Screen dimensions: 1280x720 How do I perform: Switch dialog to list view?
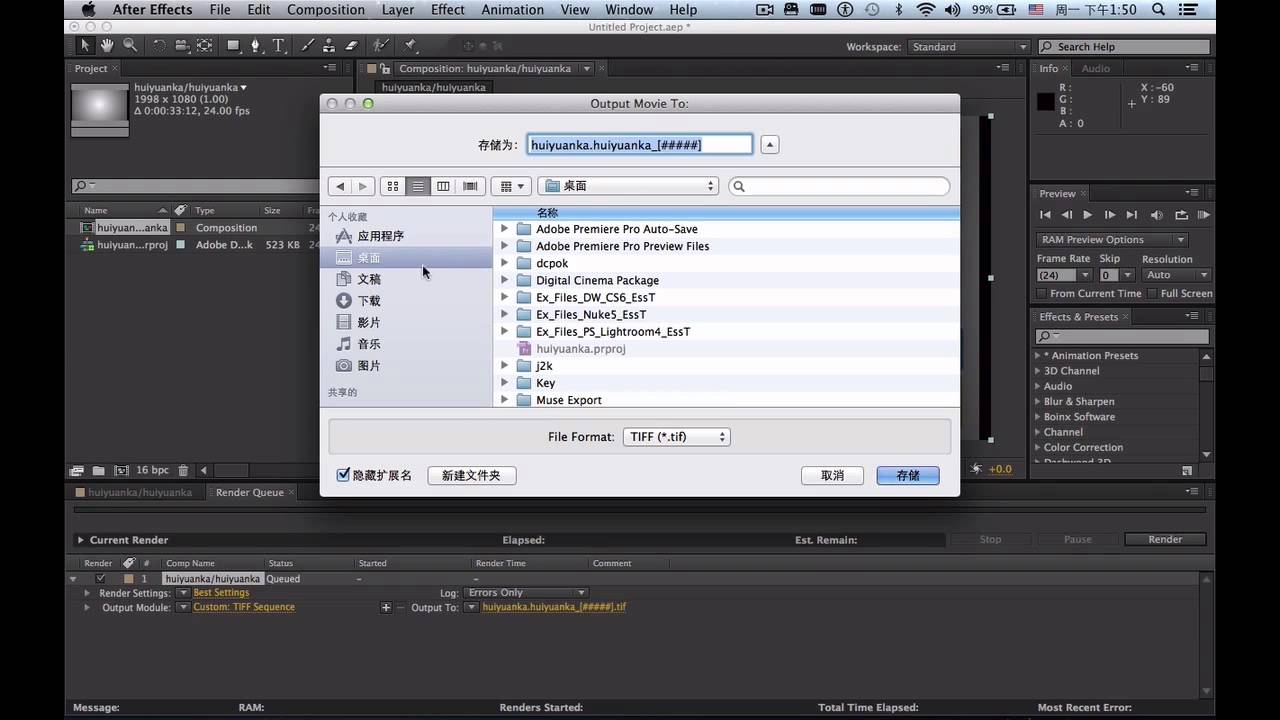(418, 186)
